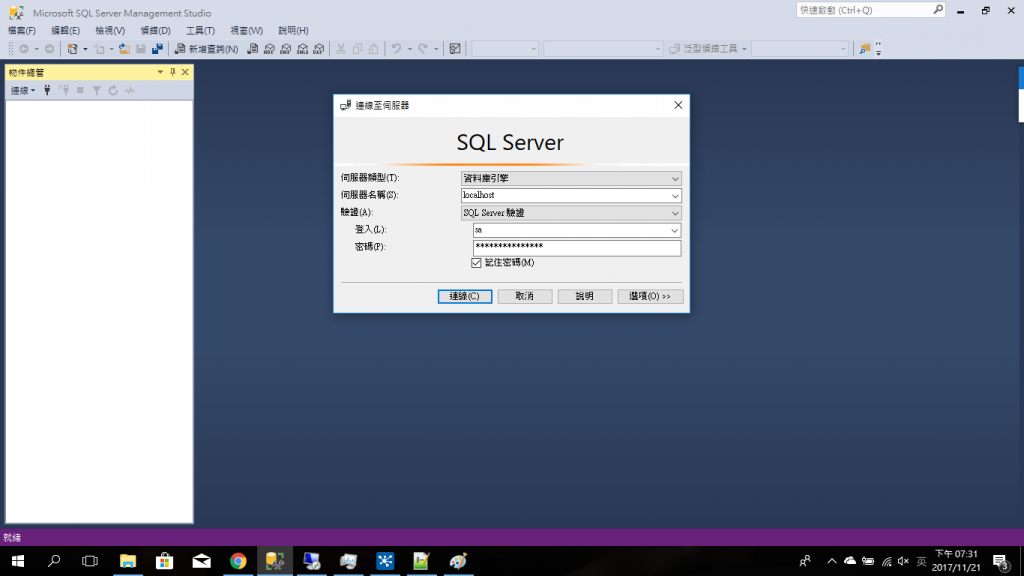This screenshot has height=576, width=1024.
Task: Click the New Query (新增查詢) toolbar button
Action: click(206, 49)
